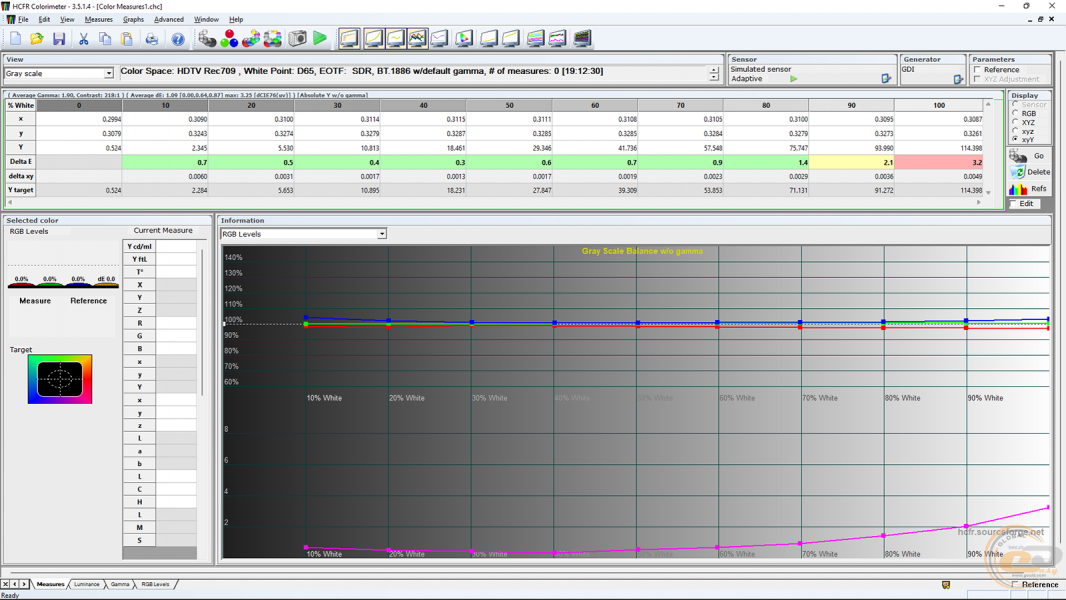
Task: Open the File menu
Action: click(23, 20)
